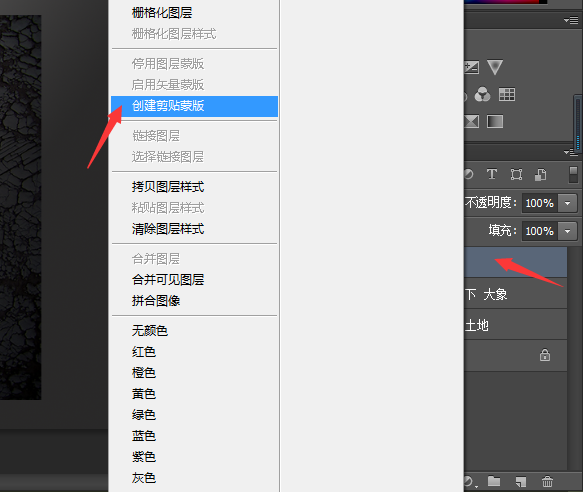Add a Vibrance adjustment via triangle icon
This screenshot has height=492, width=583.
(x=495, y=67)
